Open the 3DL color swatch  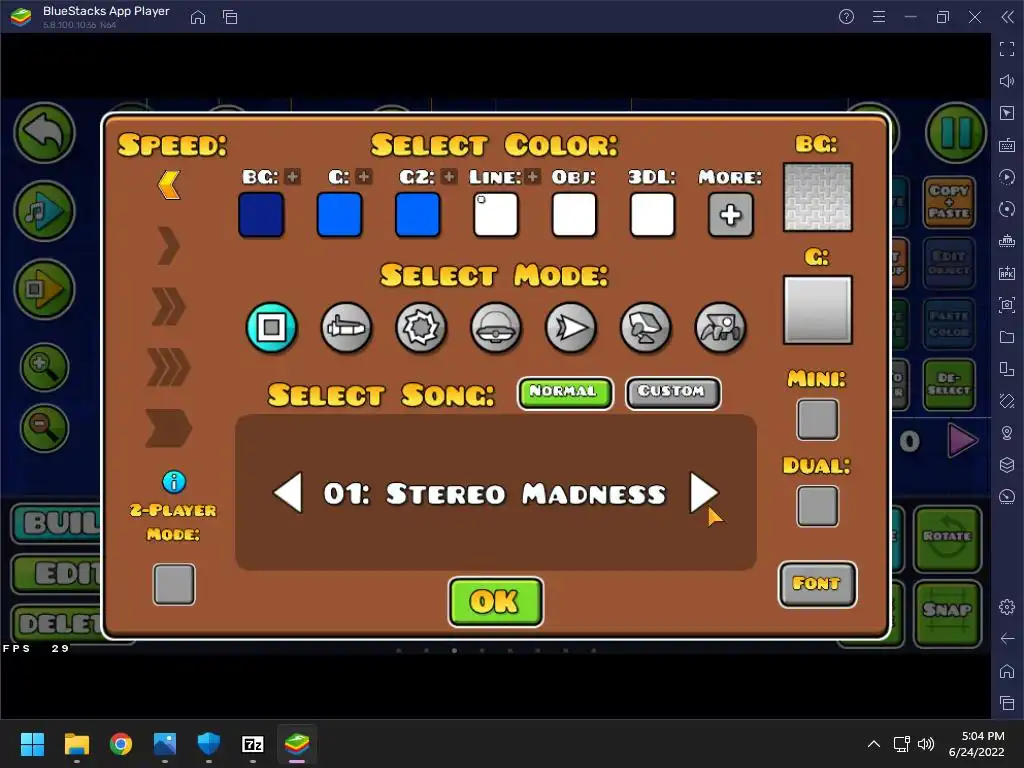[652, 214]
